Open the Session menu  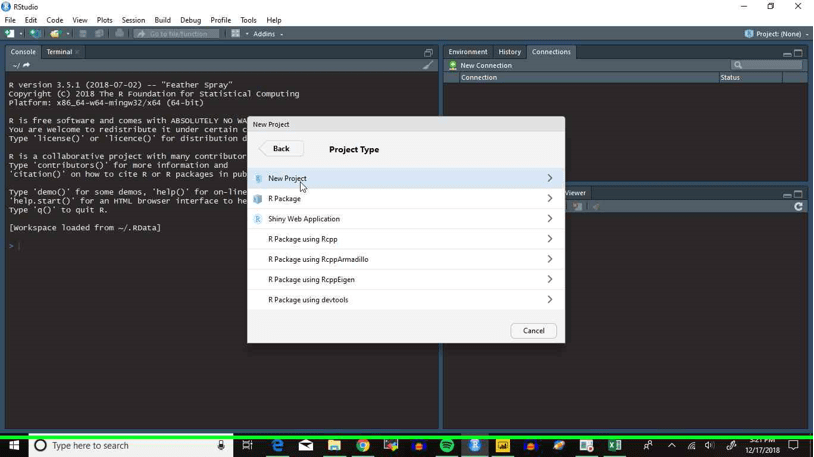[133, 20]
